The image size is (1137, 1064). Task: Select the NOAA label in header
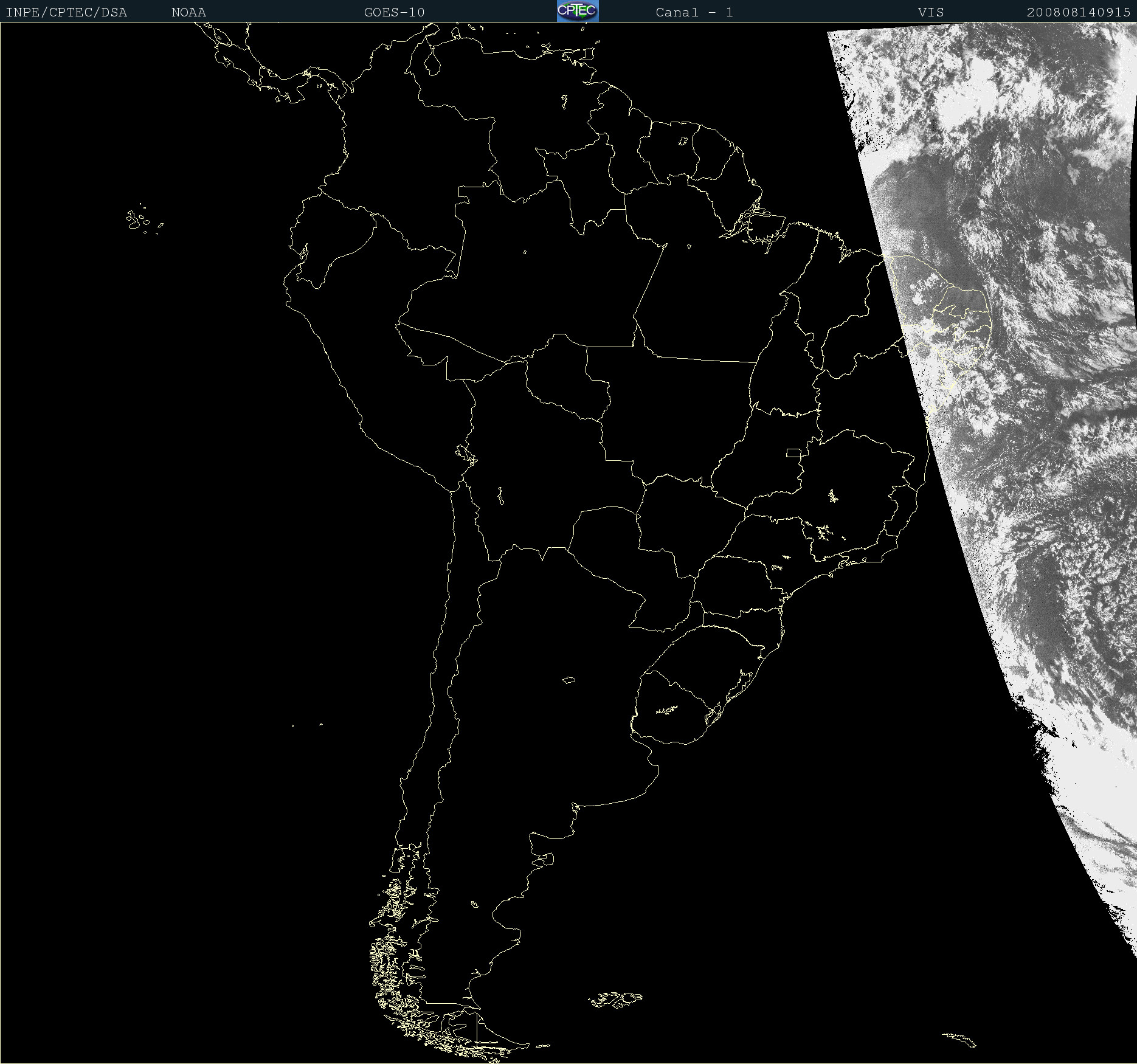click(x=188, y=12)
